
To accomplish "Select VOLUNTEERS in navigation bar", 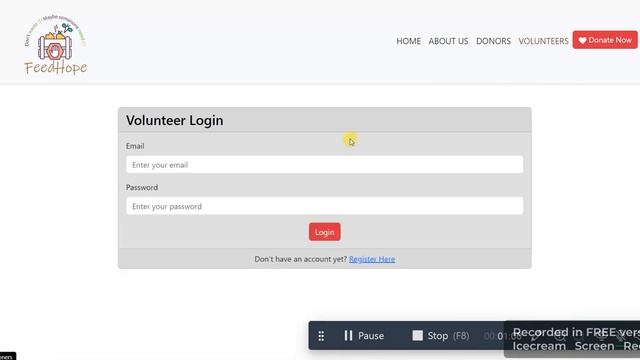I will pyautogui.click(x=543, y=41).
